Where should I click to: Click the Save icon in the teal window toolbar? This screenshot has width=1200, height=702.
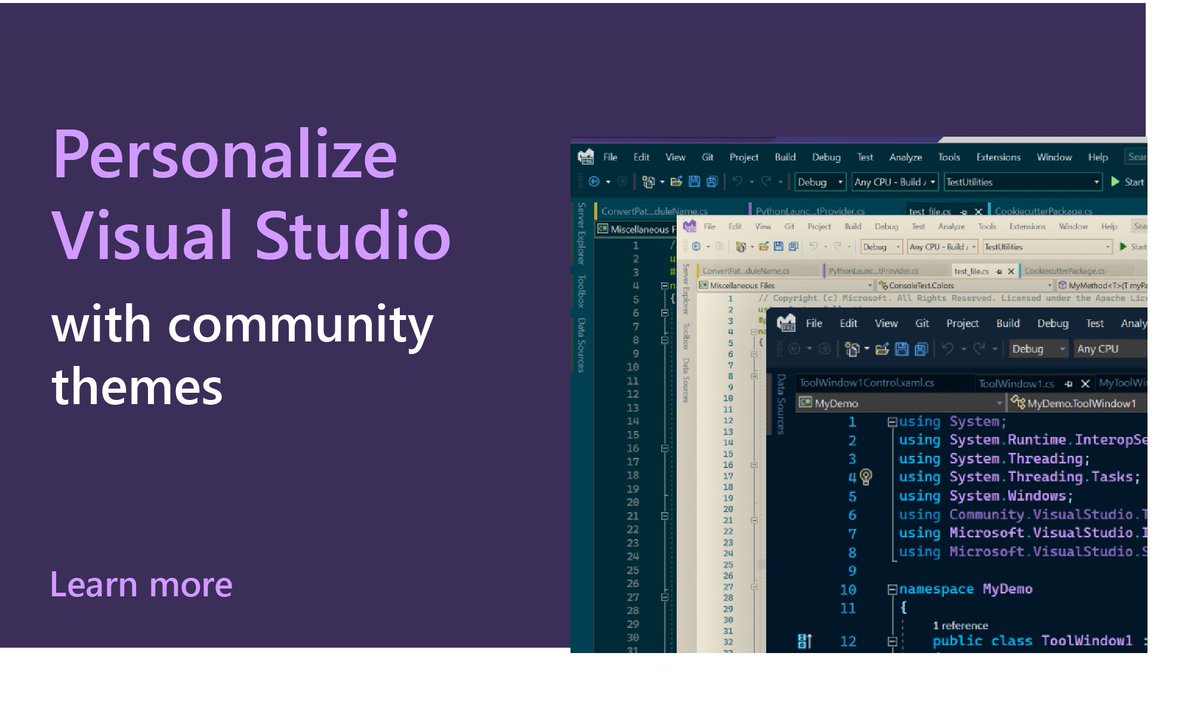pos(694,182)
